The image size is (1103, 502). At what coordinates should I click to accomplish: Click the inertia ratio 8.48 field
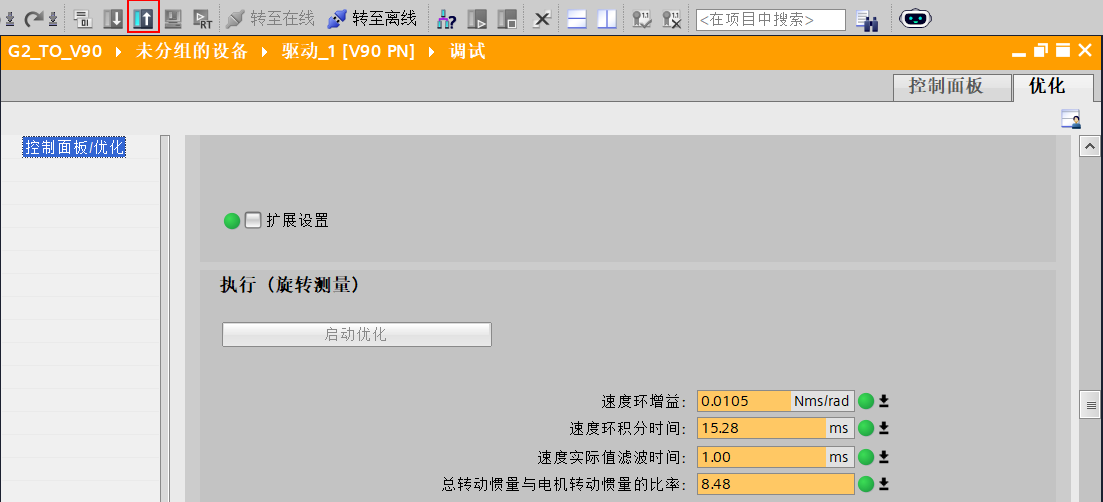[x=776, y=484]
